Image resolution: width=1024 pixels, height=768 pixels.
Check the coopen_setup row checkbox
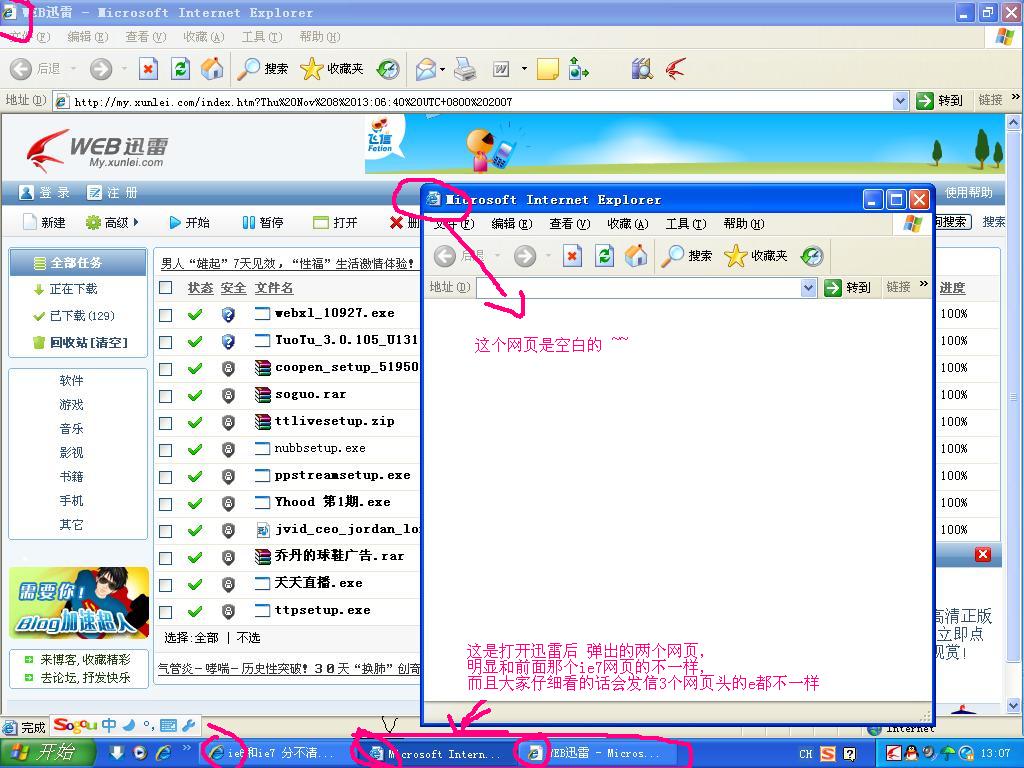coord(166,369)
